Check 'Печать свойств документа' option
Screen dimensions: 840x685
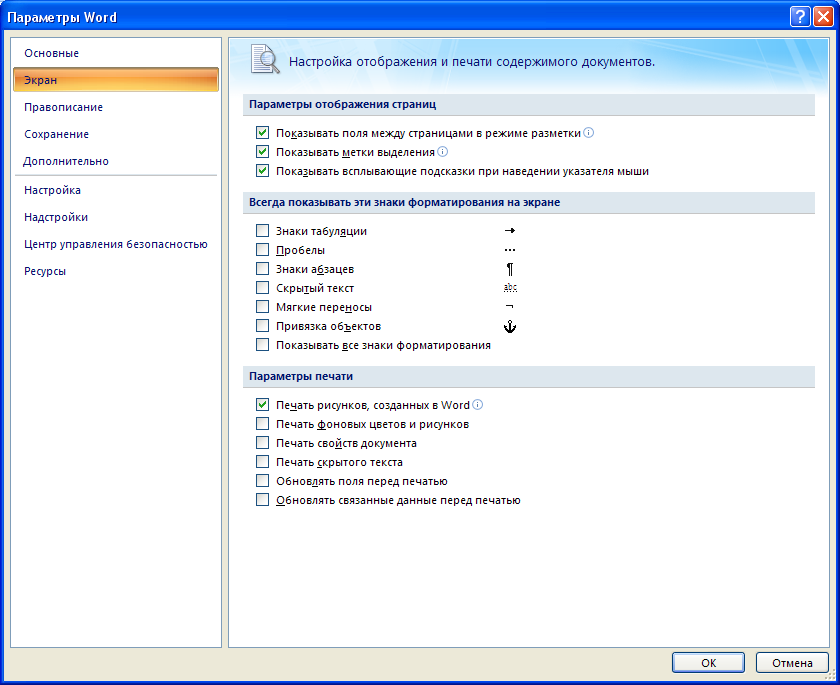tap(262, 442)
